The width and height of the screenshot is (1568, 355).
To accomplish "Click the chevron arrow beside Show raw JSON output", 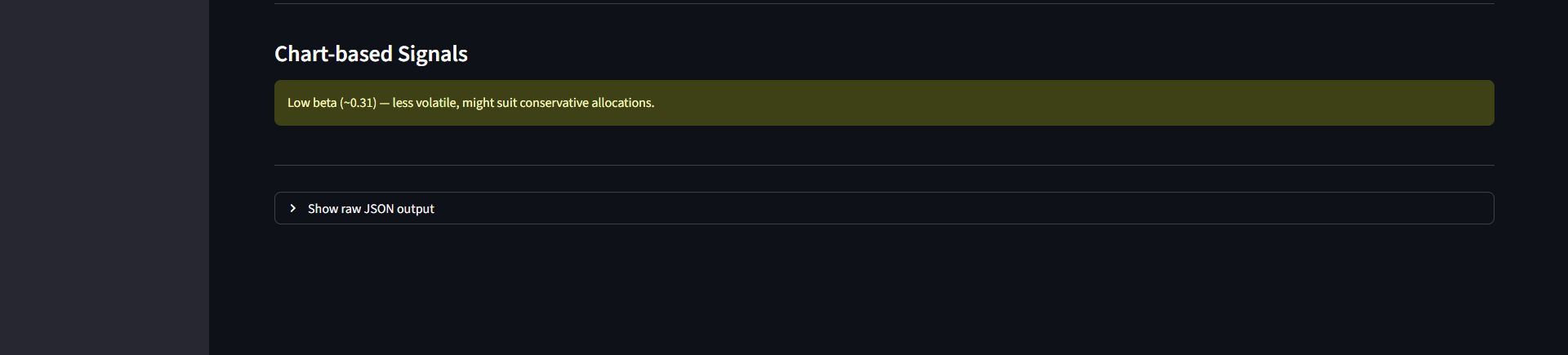I will pos(293,208).
